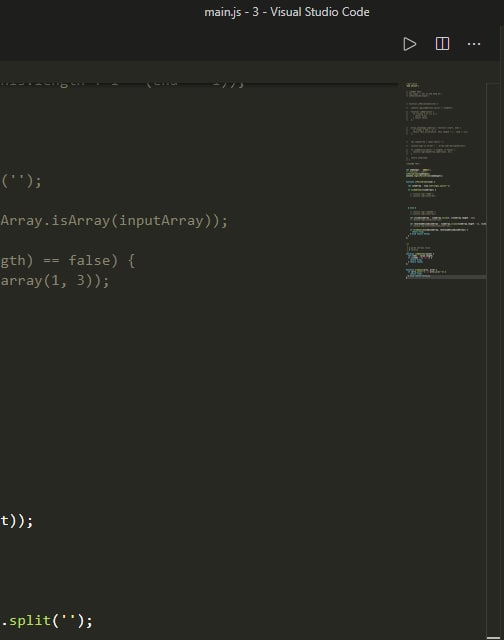Click the "('');" code line
This screenshot has height=640, width=504.
pyautogui.click(x=21, y=181)
